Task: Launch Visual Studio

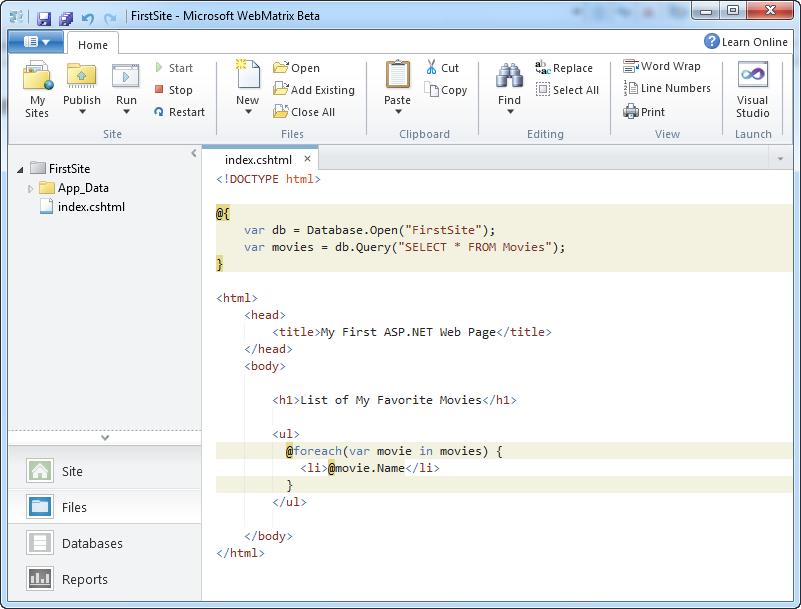Action: (752, 90)
